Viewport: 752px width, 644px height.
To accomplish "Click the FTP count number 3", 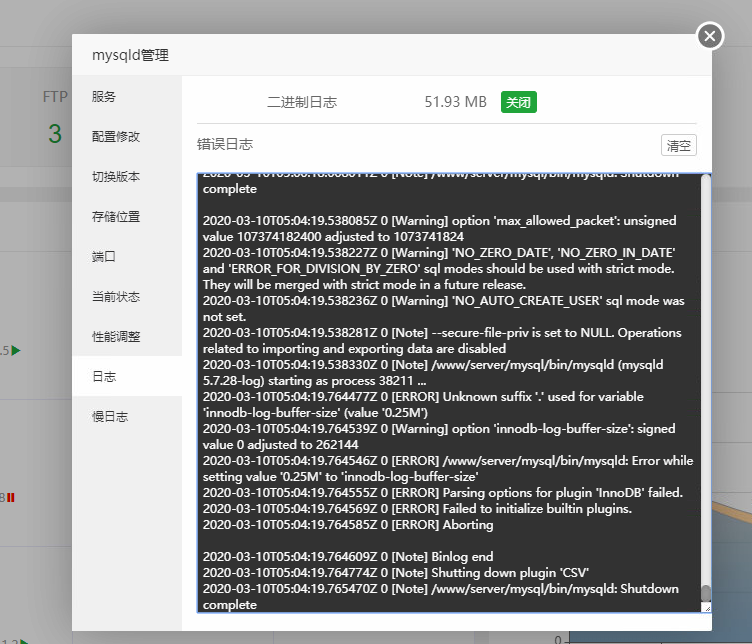I will pos(55,134).
